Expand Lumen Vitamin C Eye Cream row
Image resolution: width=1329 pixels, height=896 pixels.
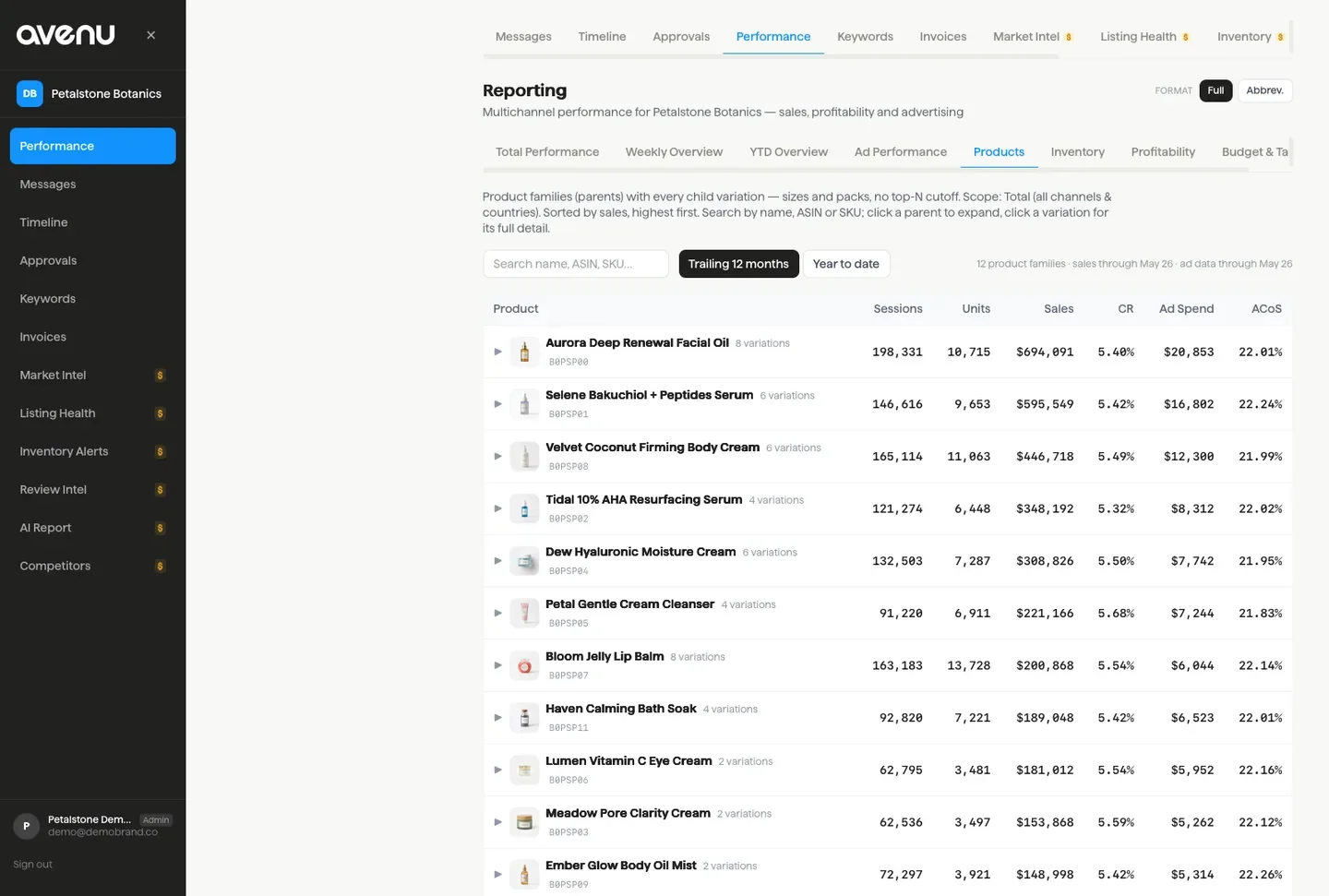click(497, 770)
